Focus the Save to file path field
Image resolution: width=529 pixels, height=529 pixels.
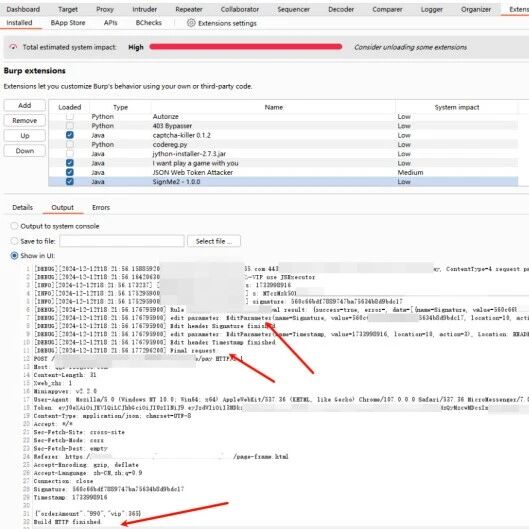click(x=122, y=241)
